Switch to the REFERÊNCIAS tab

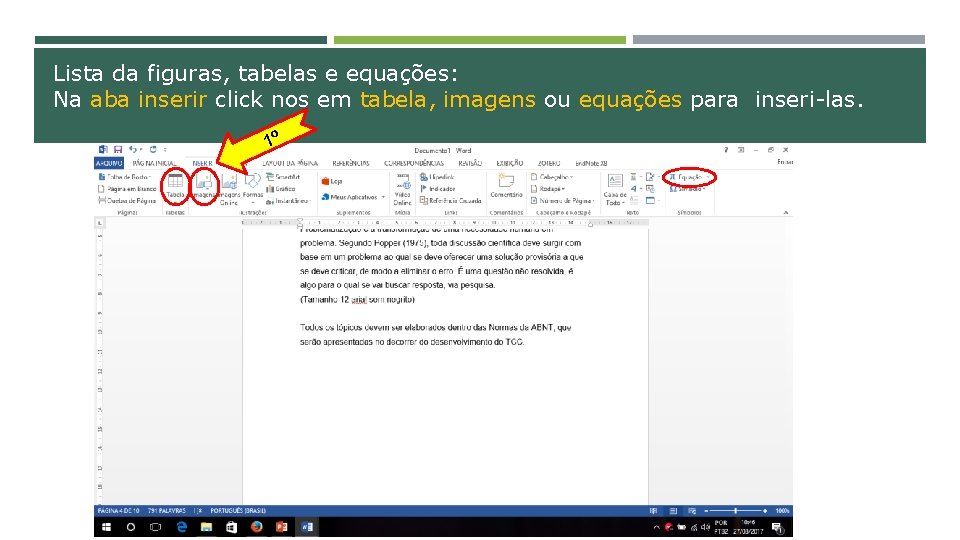(351, 163)
